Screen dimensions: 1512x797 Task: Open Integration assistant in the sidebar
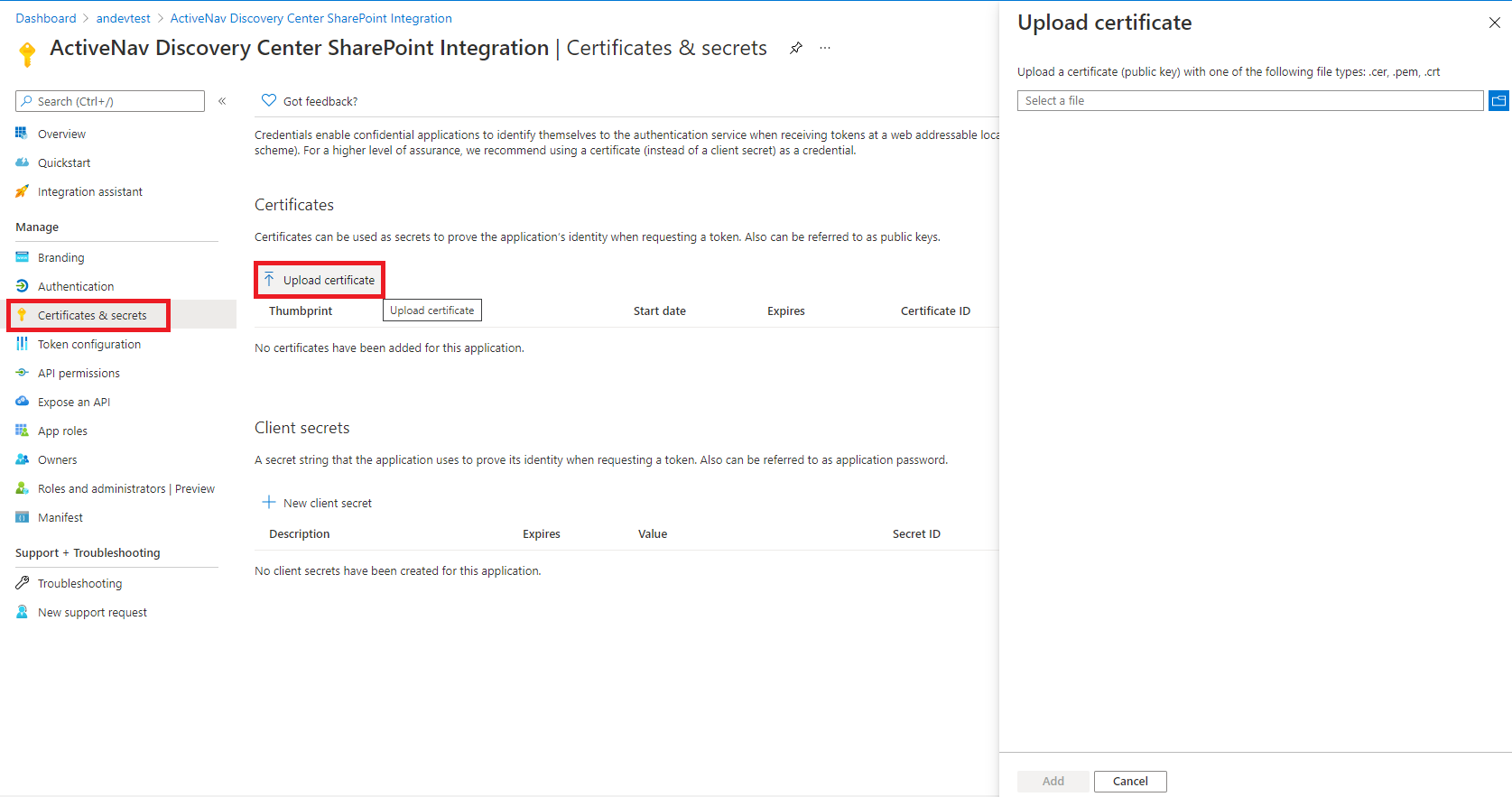point(90,191)
